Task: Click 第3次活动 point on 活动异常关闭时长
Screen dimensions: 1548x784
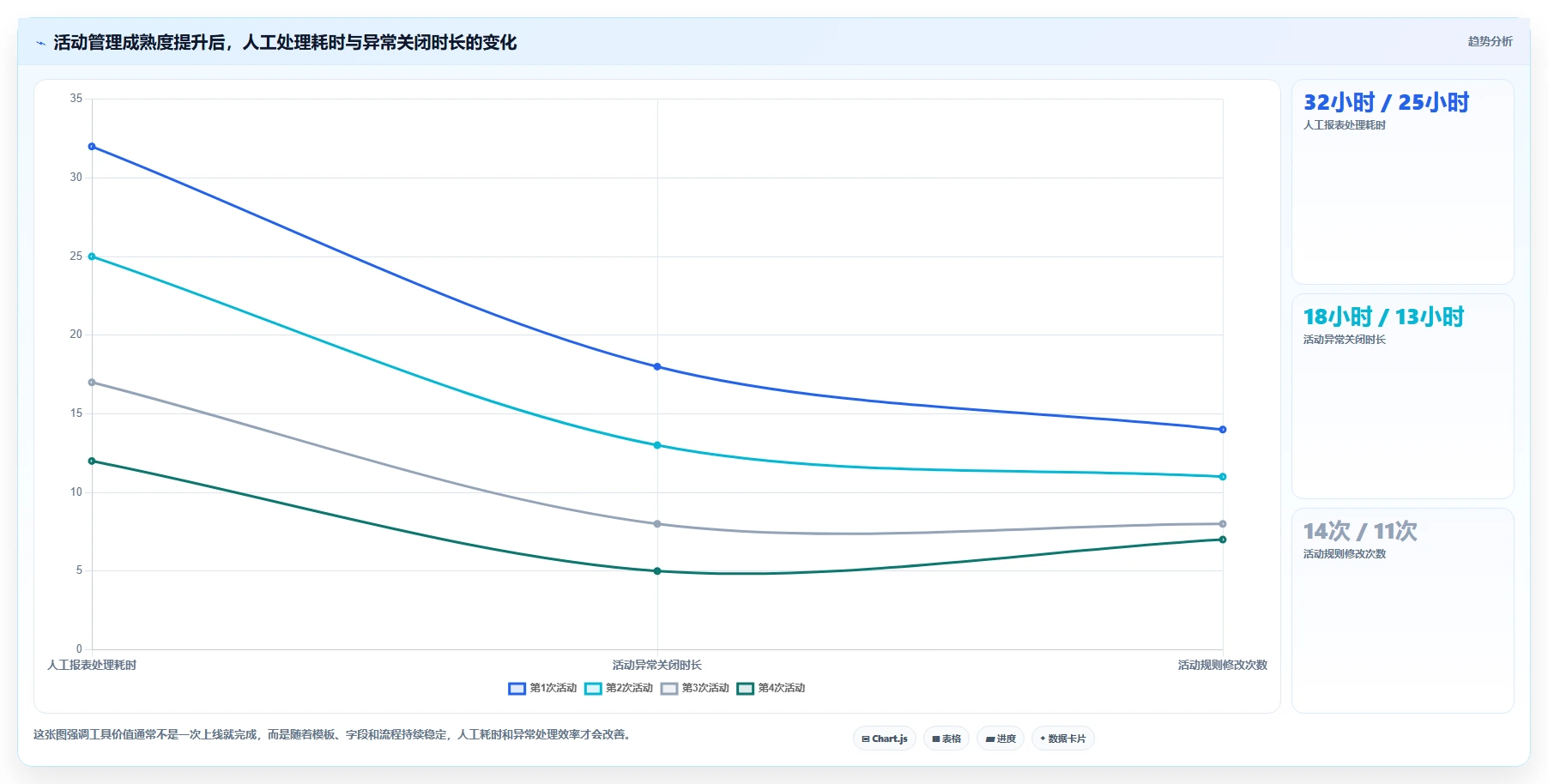Action: (x=657, y=524)
